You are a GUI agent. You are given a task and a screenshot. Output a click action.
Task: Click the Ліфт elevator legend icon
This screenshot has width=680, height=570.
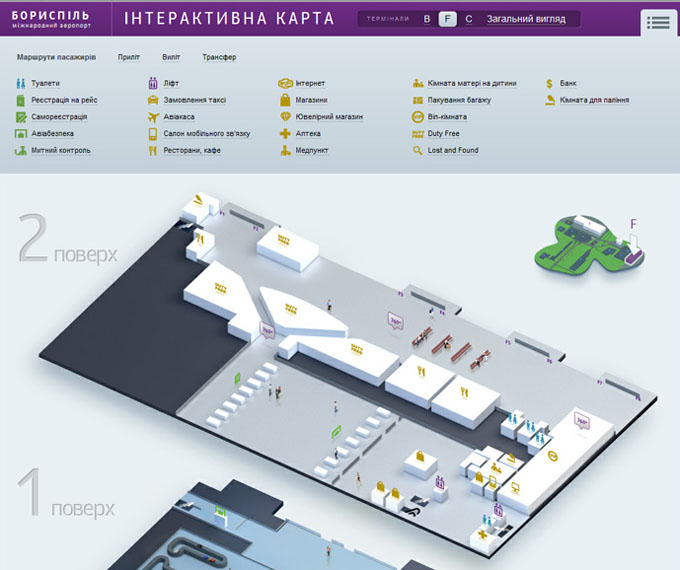pyautogui.click(x=153, y=84)
